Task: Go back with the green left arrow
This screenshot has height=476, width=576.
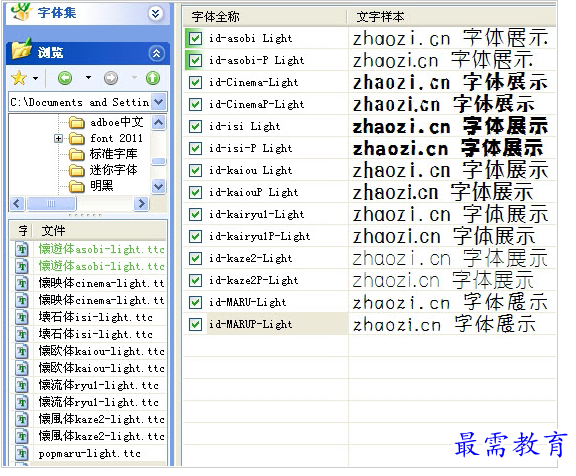Action: click(65, 78)
